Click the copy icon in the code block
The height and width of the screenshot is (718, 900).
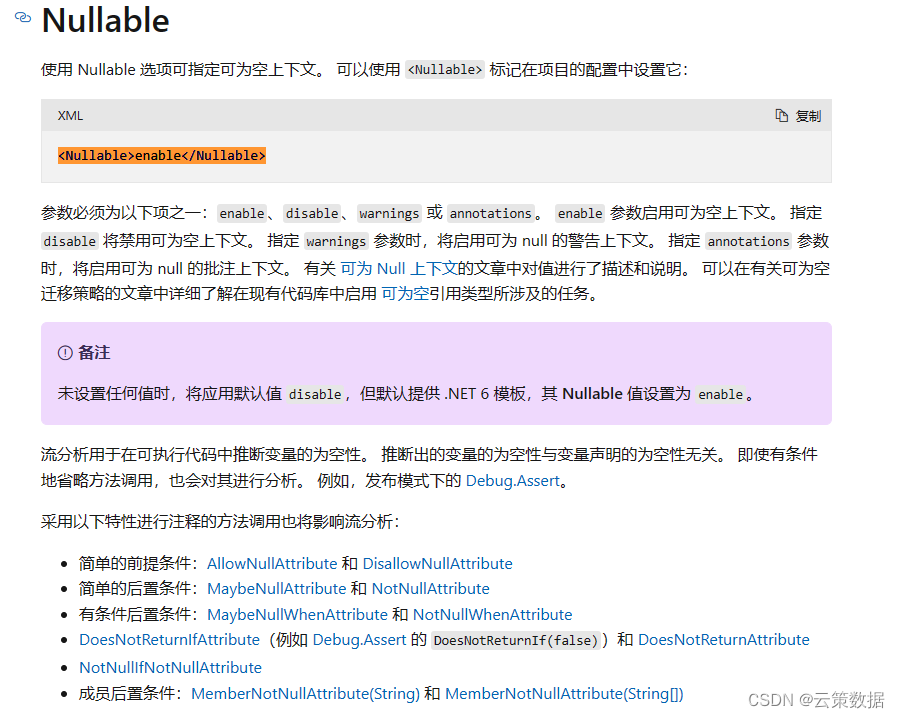pos(781,115)
